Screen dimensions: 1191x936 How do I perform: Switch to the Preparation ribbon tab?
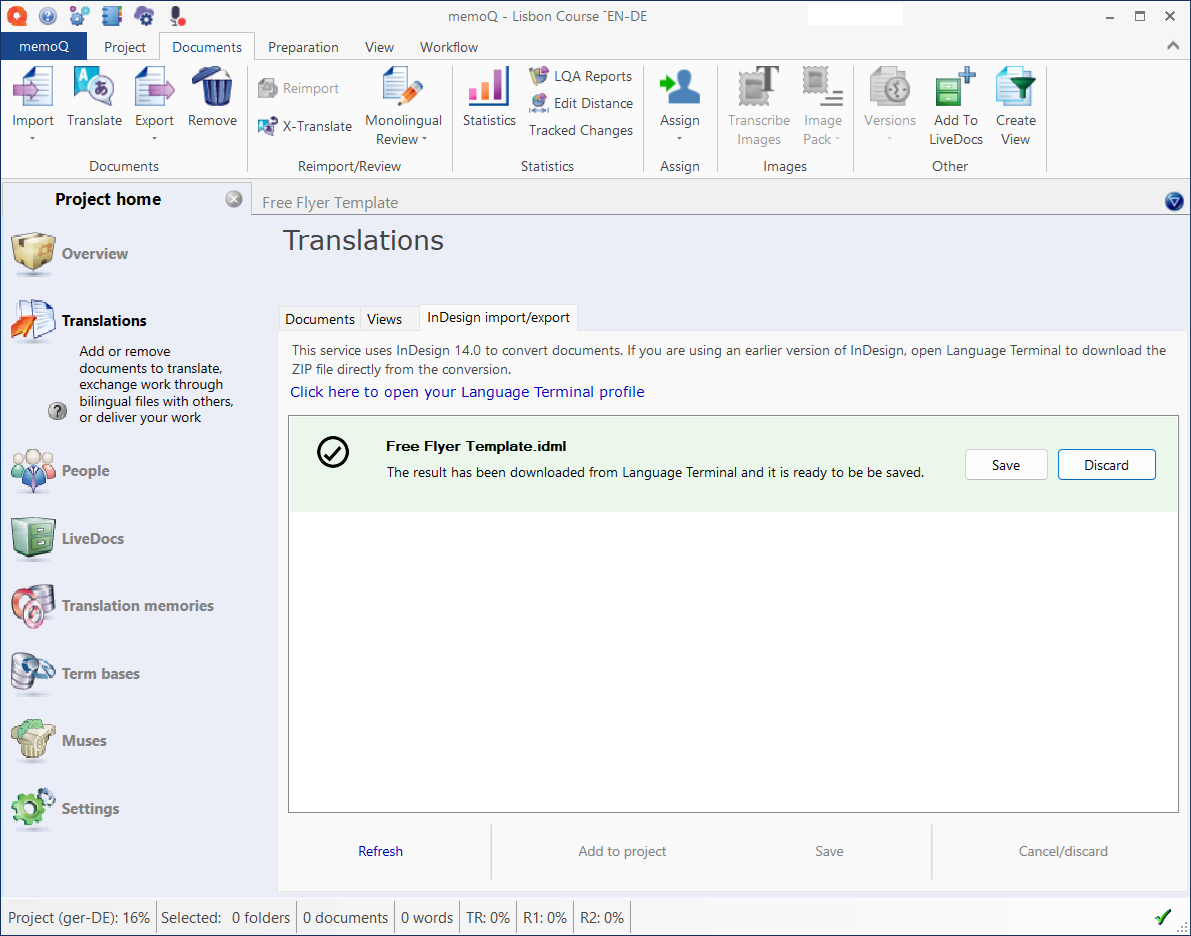(303, 47)
